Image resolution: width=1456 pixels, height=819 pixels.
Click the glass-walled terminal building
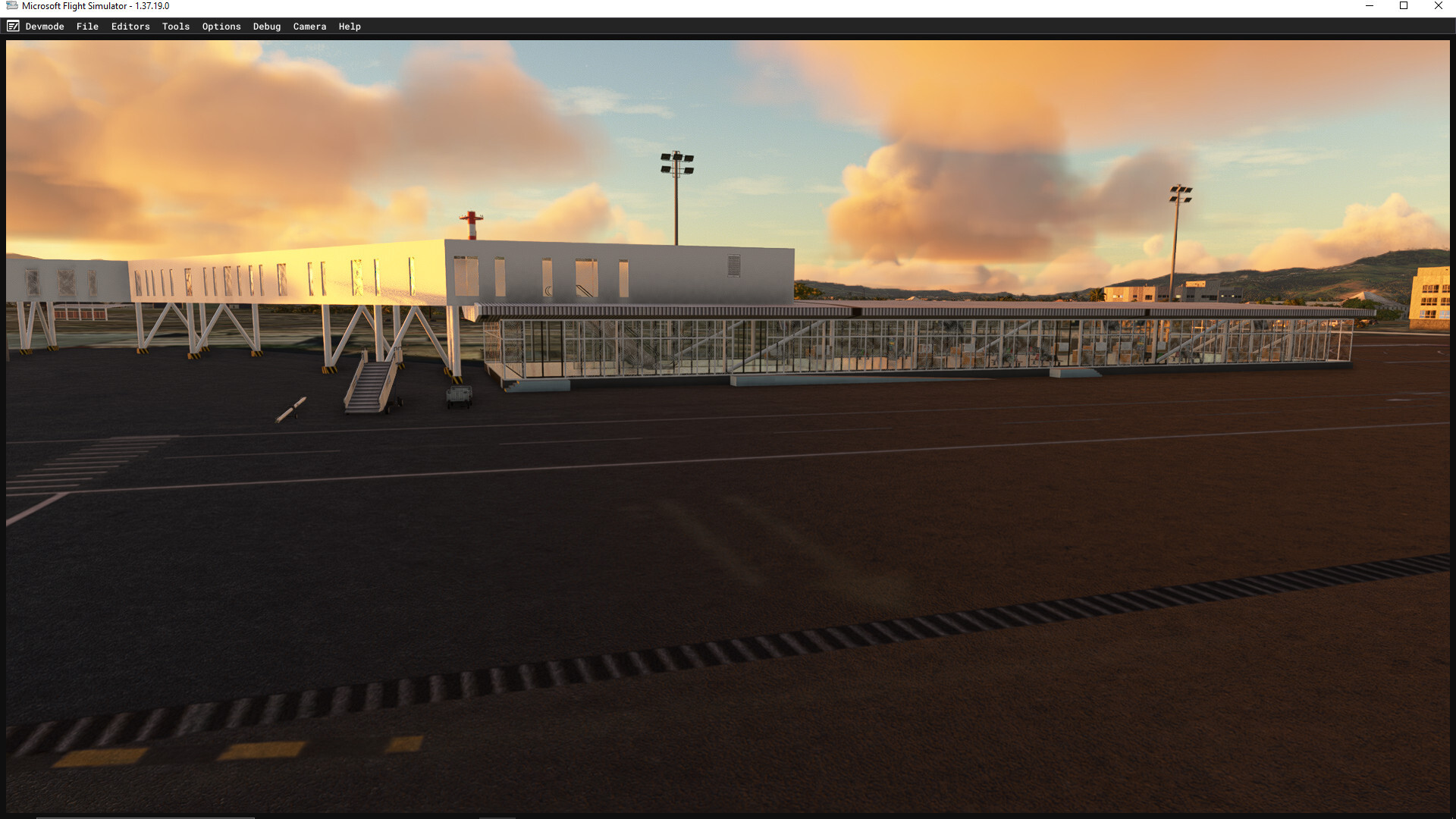tap(910, 345)
